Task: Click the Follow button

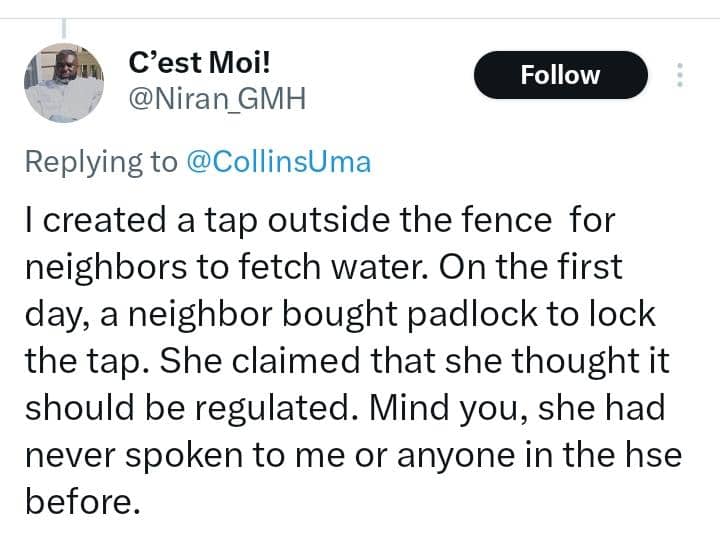Action: (x=560, y=75)
